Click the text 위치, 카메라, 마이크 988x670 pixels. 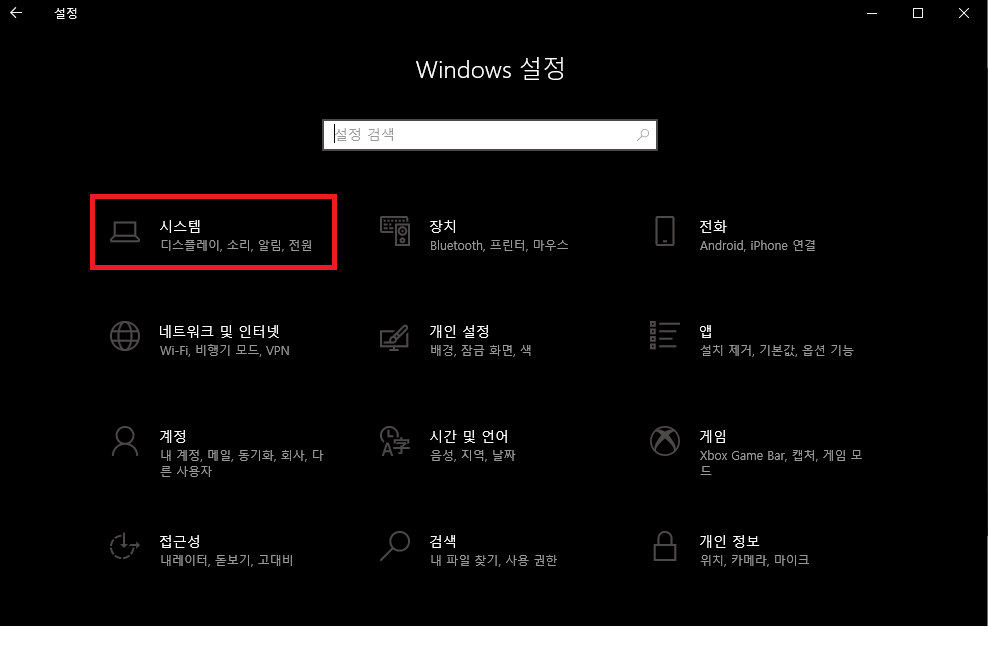pos(754,560)
